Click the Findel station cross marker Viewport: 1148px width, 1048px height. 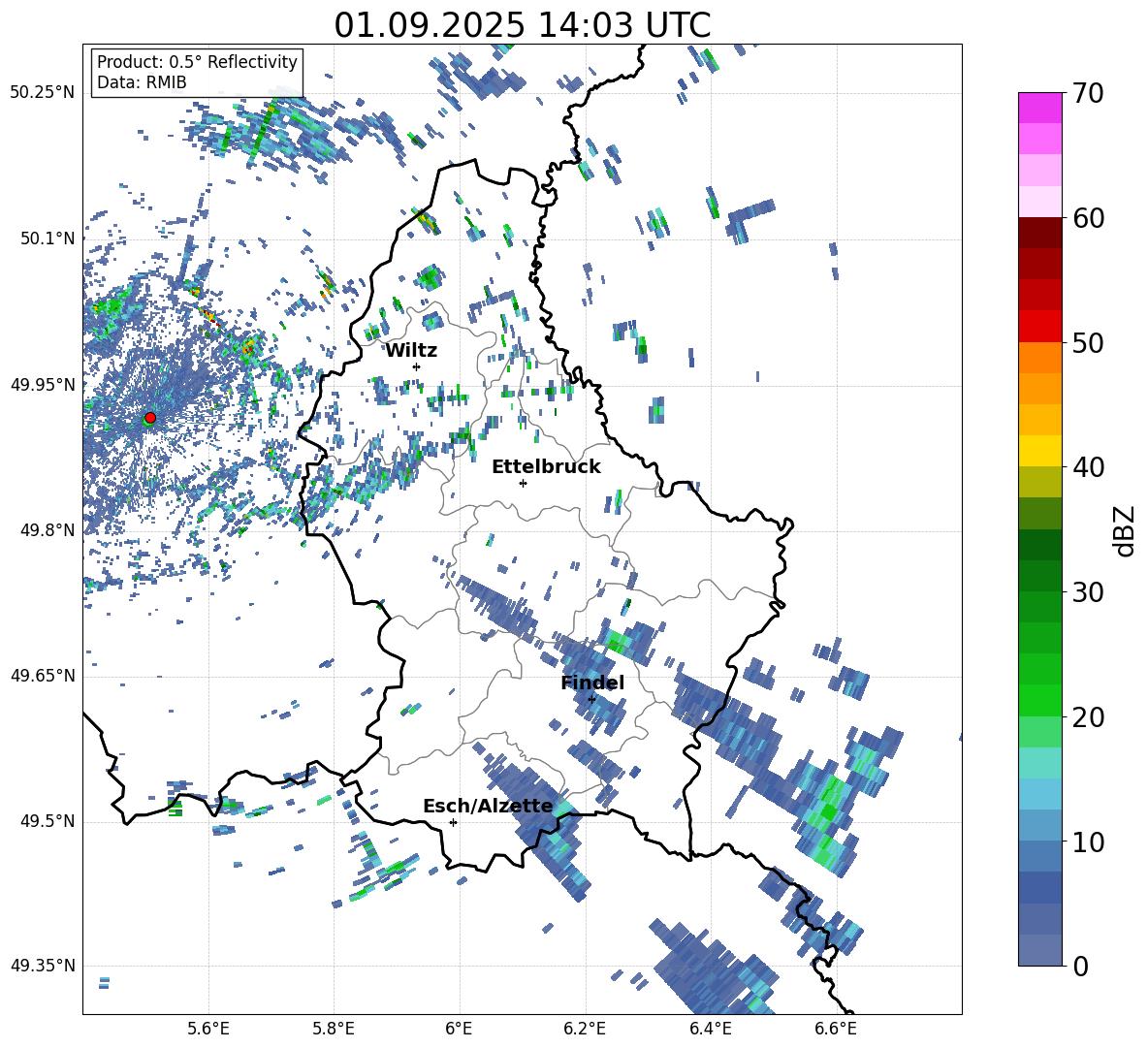coord(591,699)
